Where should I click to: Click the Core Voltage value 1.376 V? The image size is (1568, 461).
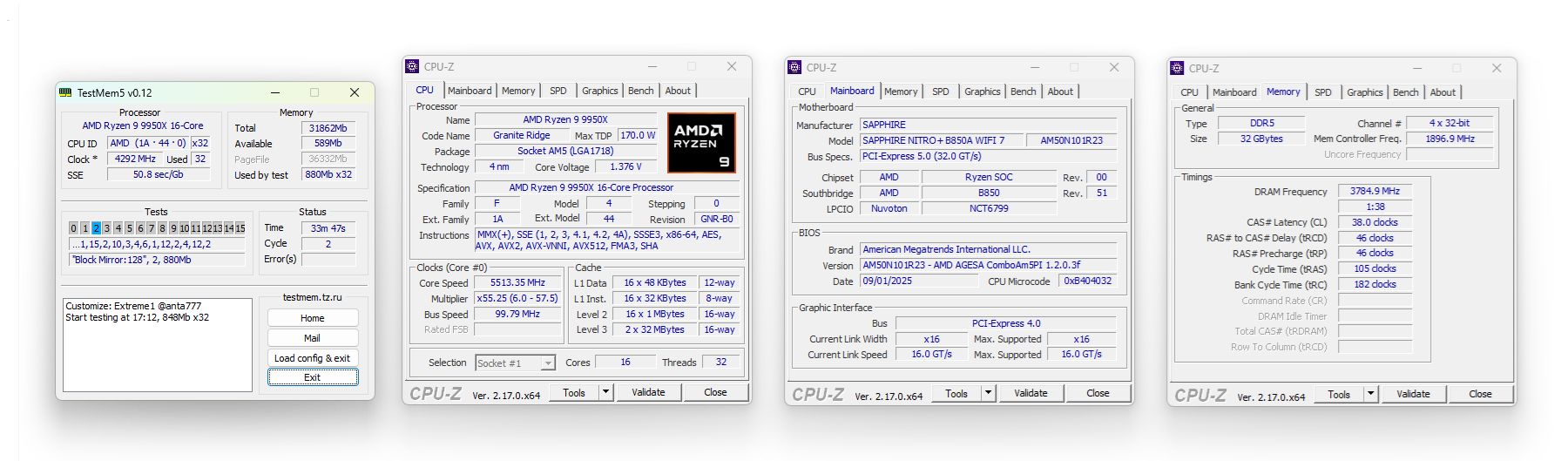click(625, 166)
